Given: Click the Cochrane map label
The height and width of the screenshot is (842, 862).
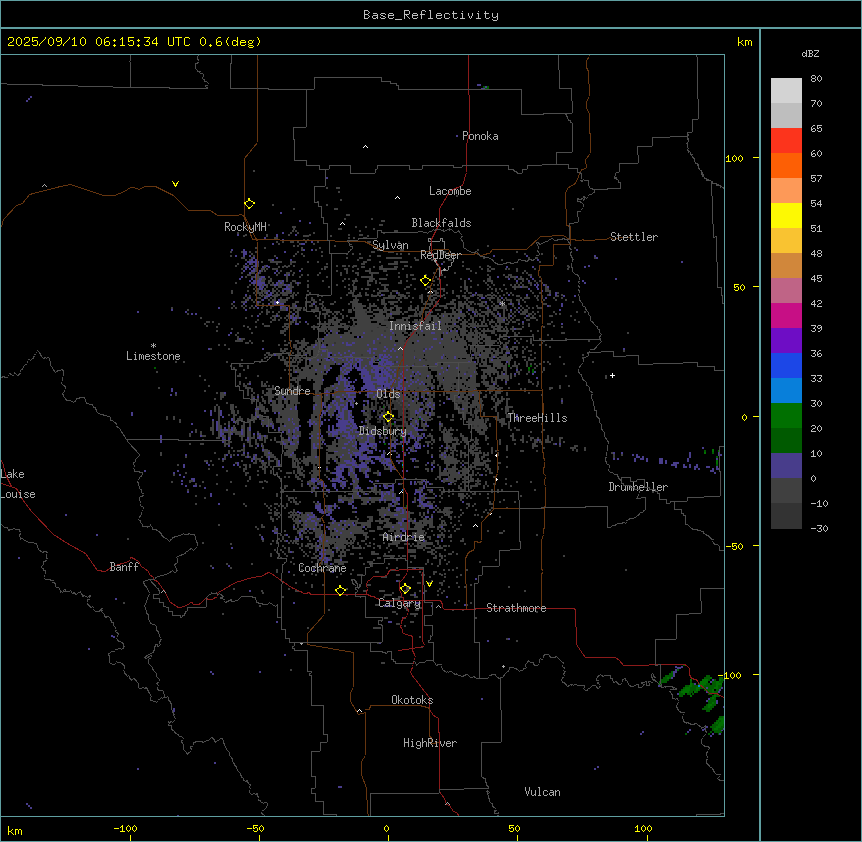Looking at the screenshot, I should 322,568.
